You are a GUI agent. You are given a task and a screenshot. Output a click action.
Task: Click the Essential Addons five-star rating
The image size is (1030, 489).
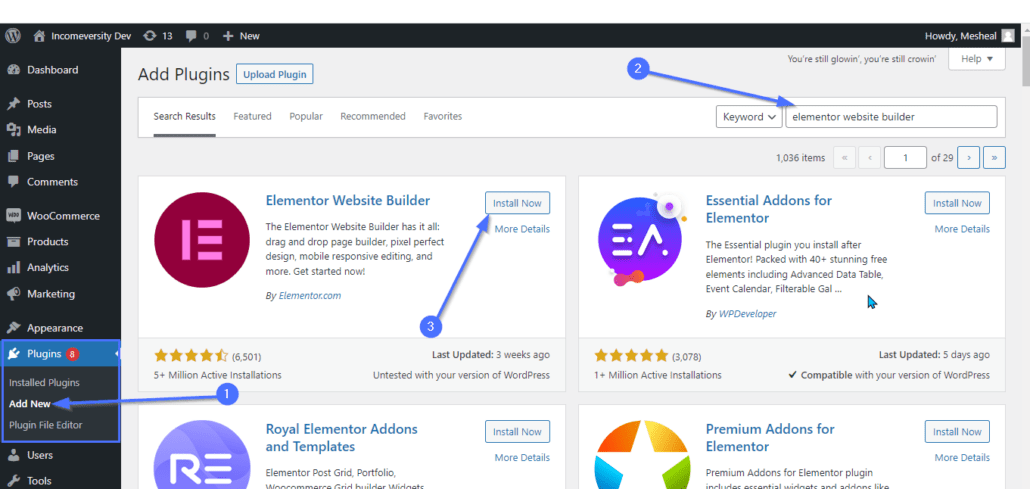pyautogui.click(x=631, y=356)
